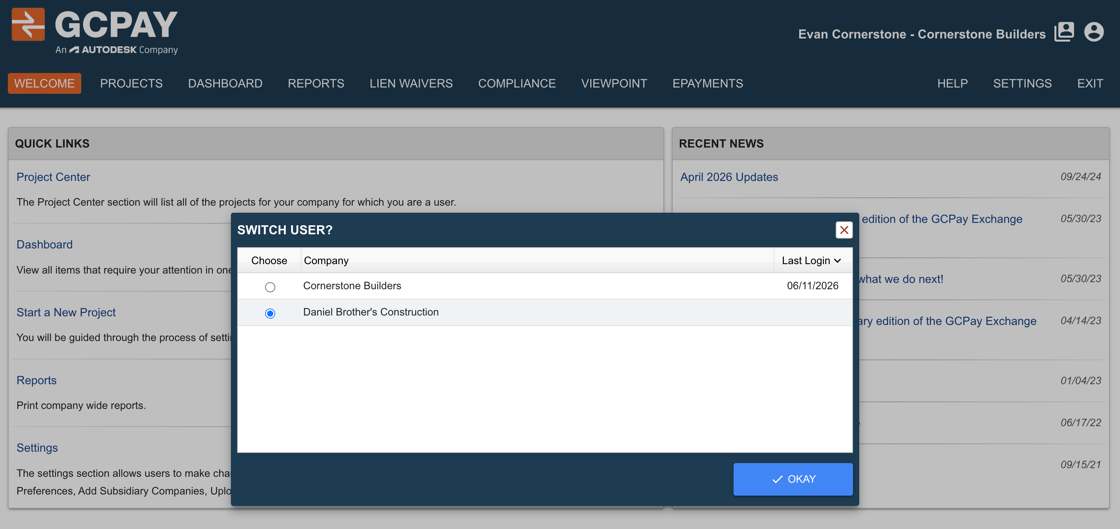The image size is (1120, 529).
Task: Click the QUICK LINKS panel header
Action: click(336, 143)
